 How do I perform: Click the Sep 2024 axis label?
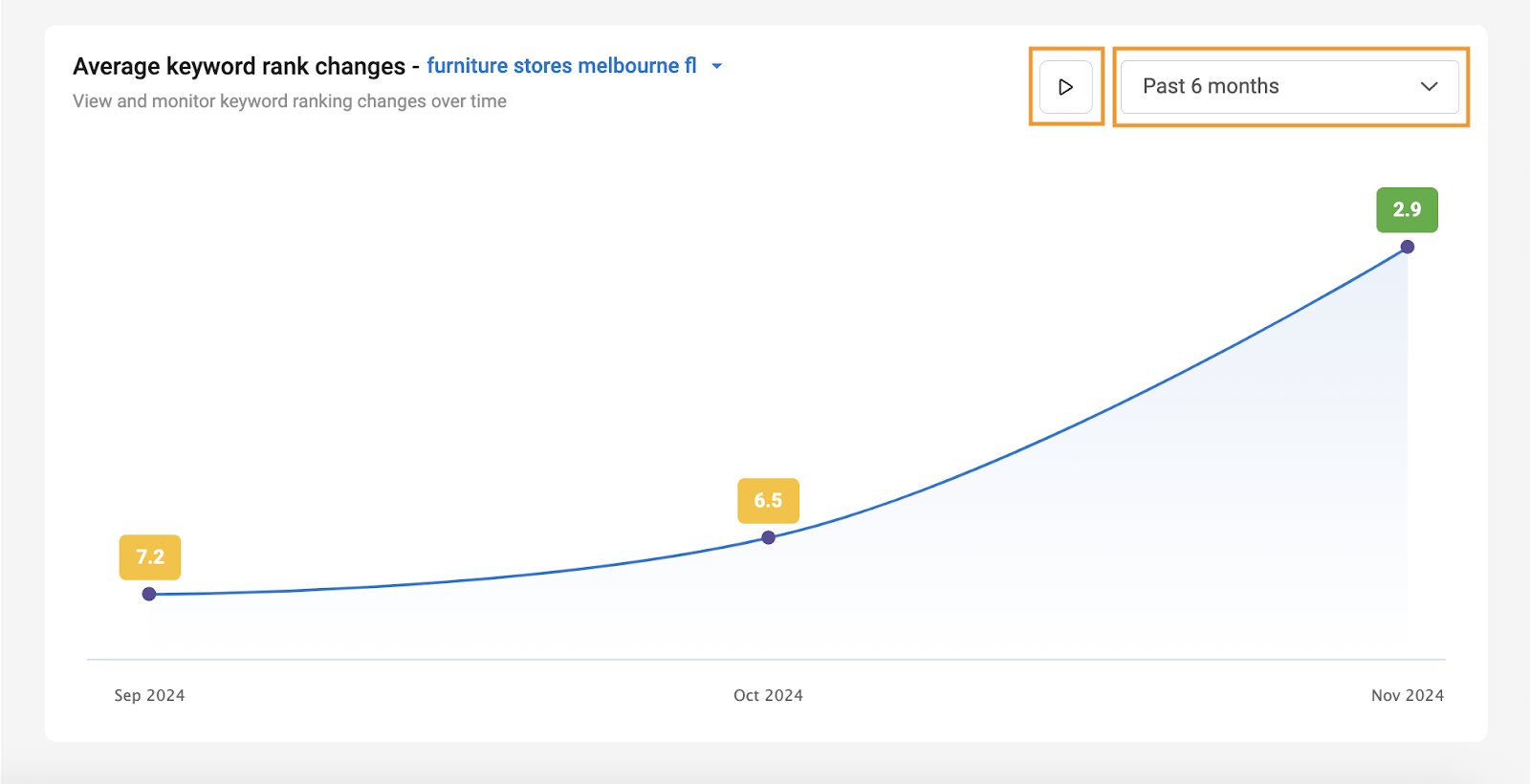149,695
